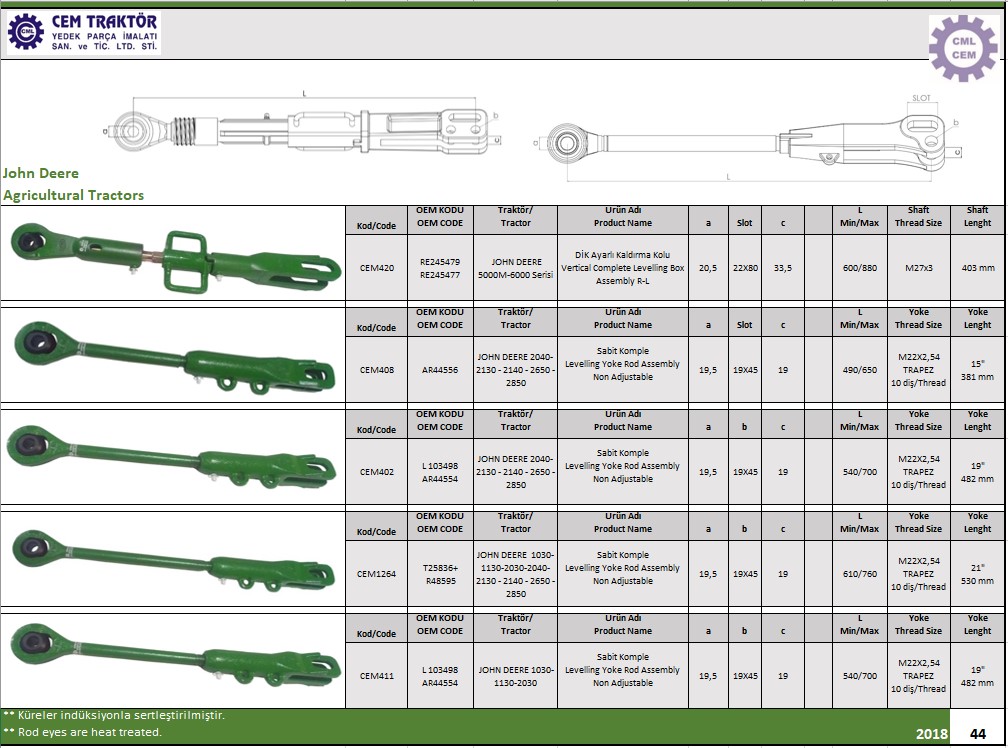Click the 'Küreler indüksiyonla sertleştirilmiştir.' note
Image resolution: width=1008 pixels, height=748 pixels.
click(x=114, y=715)
